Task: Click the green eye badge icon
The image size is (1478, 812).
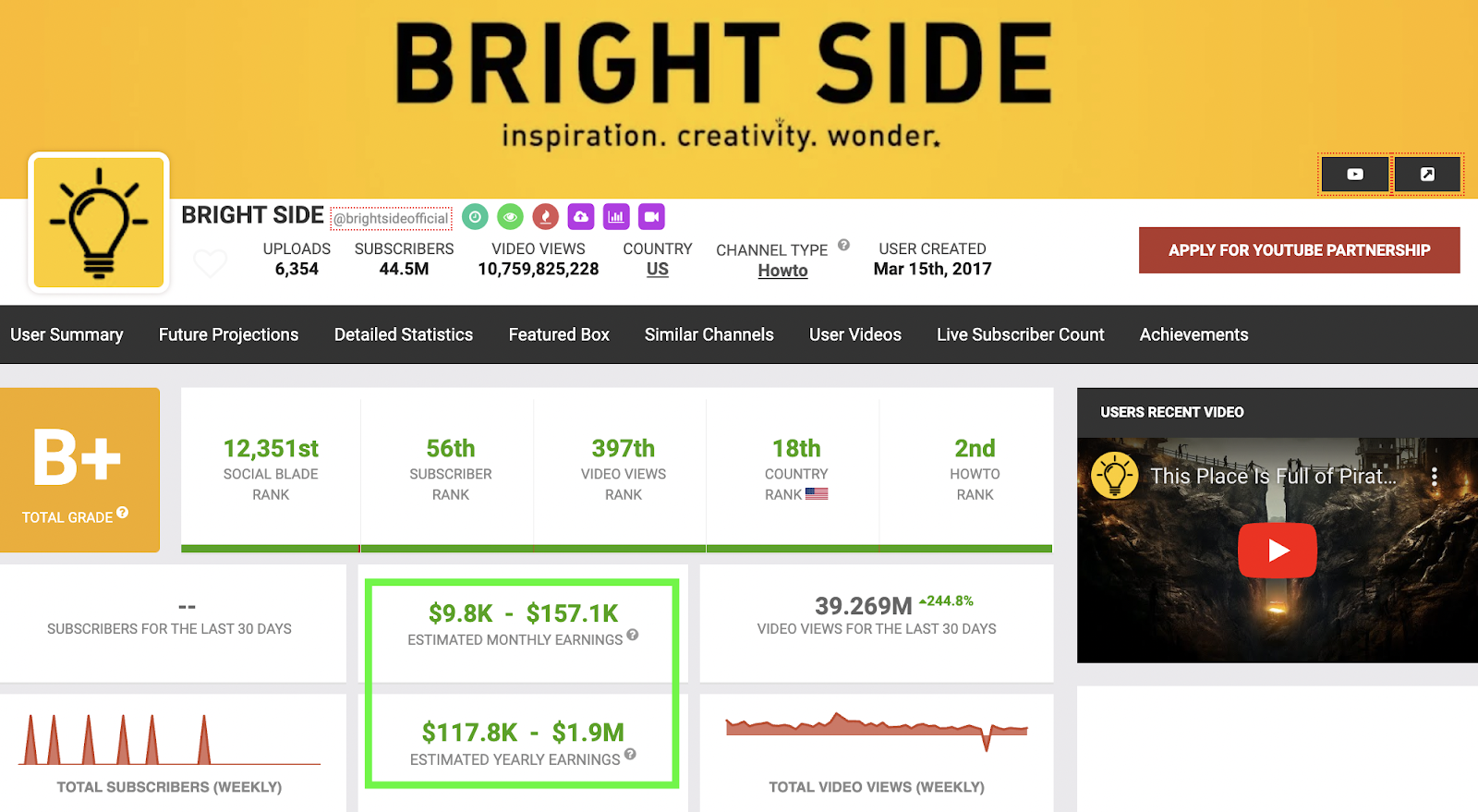Action: (x=510, y=217)
